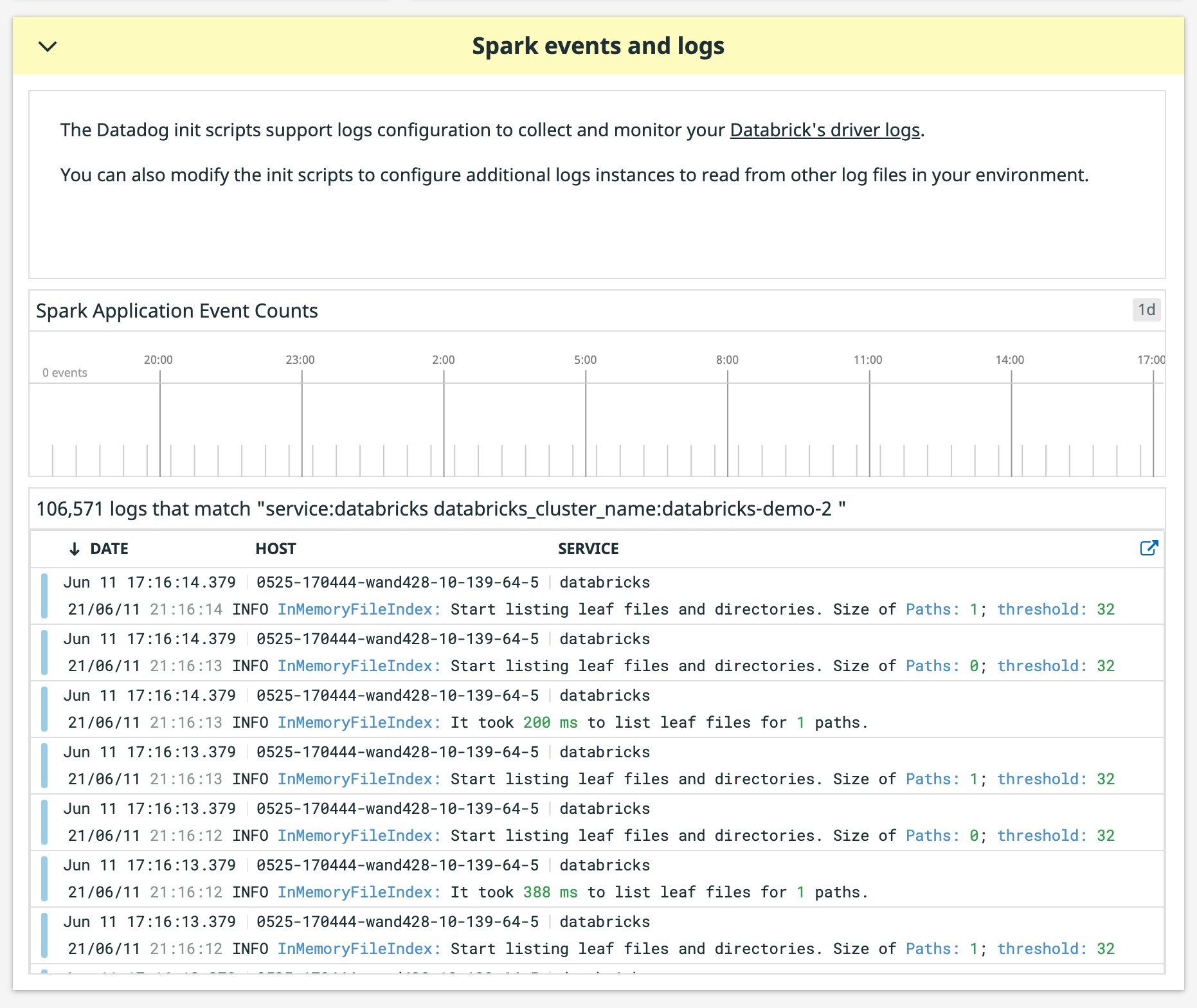Click the Paths: 1 attribute in first log
The image size is (1197, 1008).
click(940, 609)
